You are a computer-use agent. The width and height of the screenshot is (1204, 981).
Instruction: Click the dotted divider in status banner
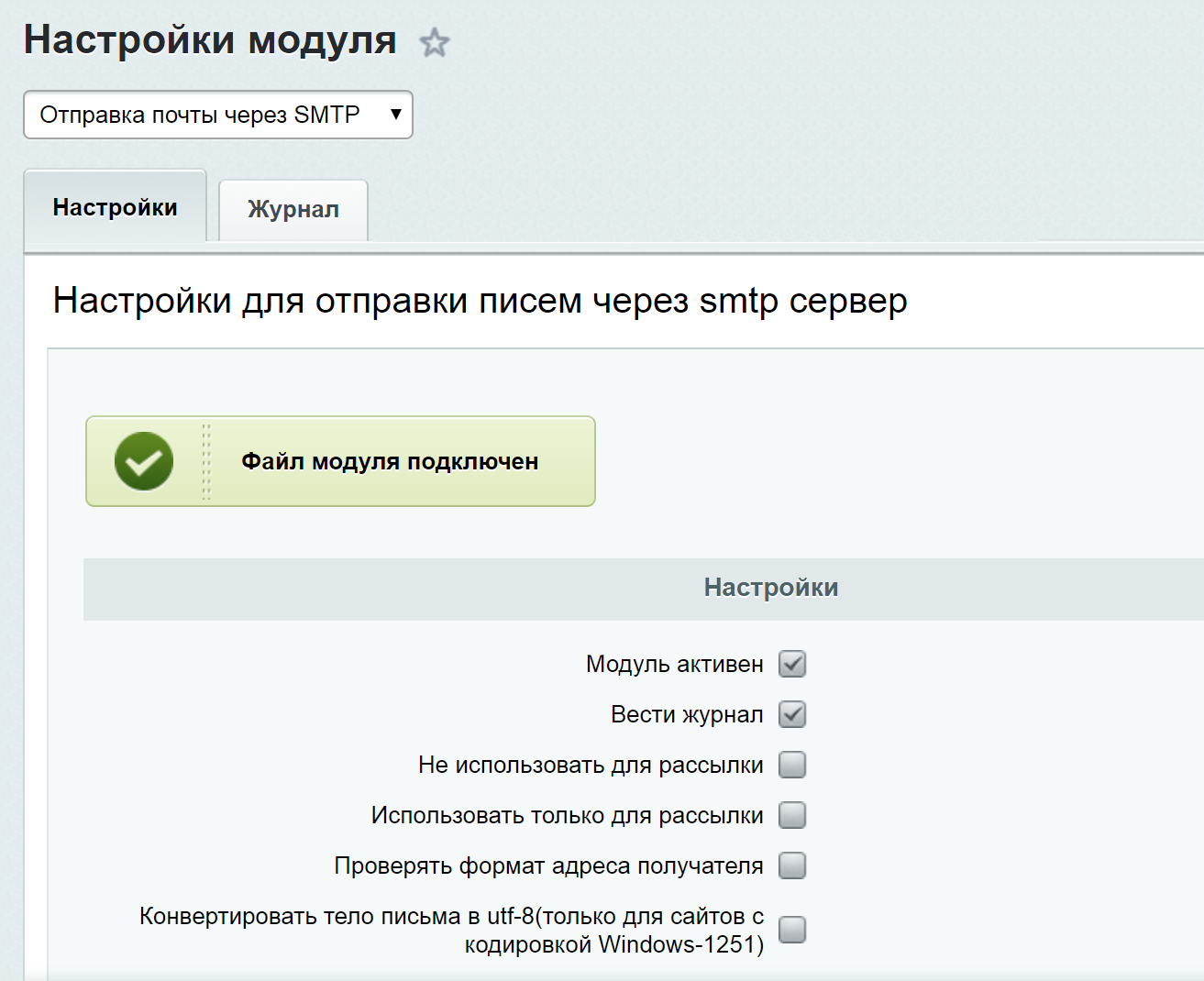click(x=206, y=461)
